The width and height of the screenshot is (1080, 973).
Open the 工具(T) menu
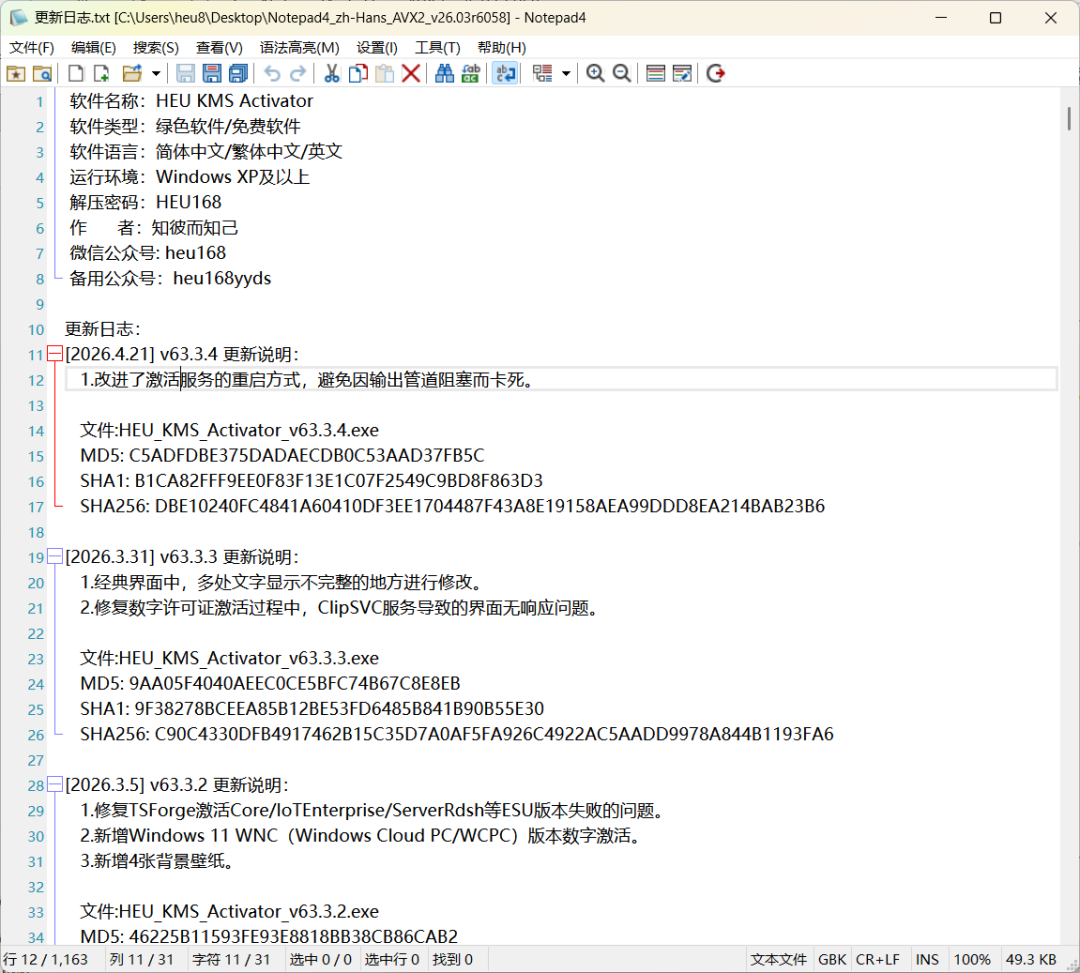tap(437, 48)
